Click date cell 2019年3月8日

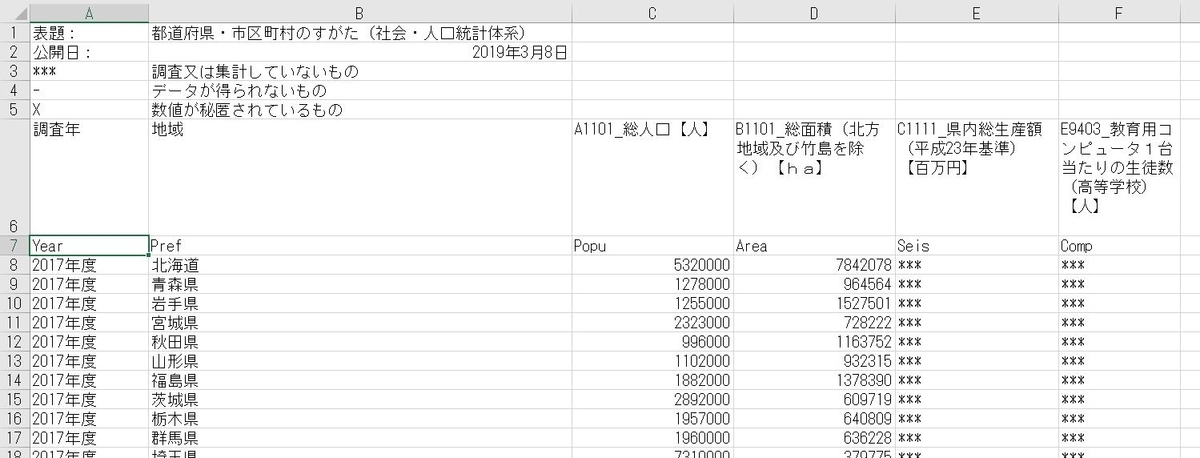click(x=360, y=53)
